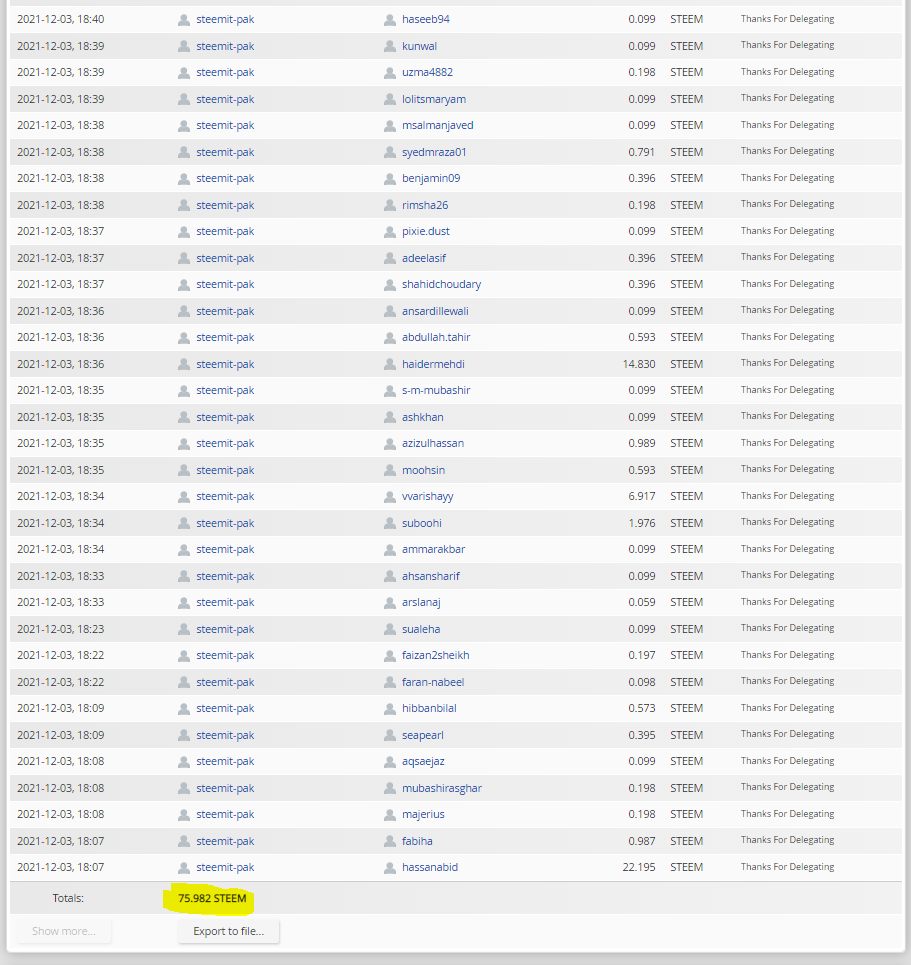Select the 14.830 amount for haidermehdi

639,364
